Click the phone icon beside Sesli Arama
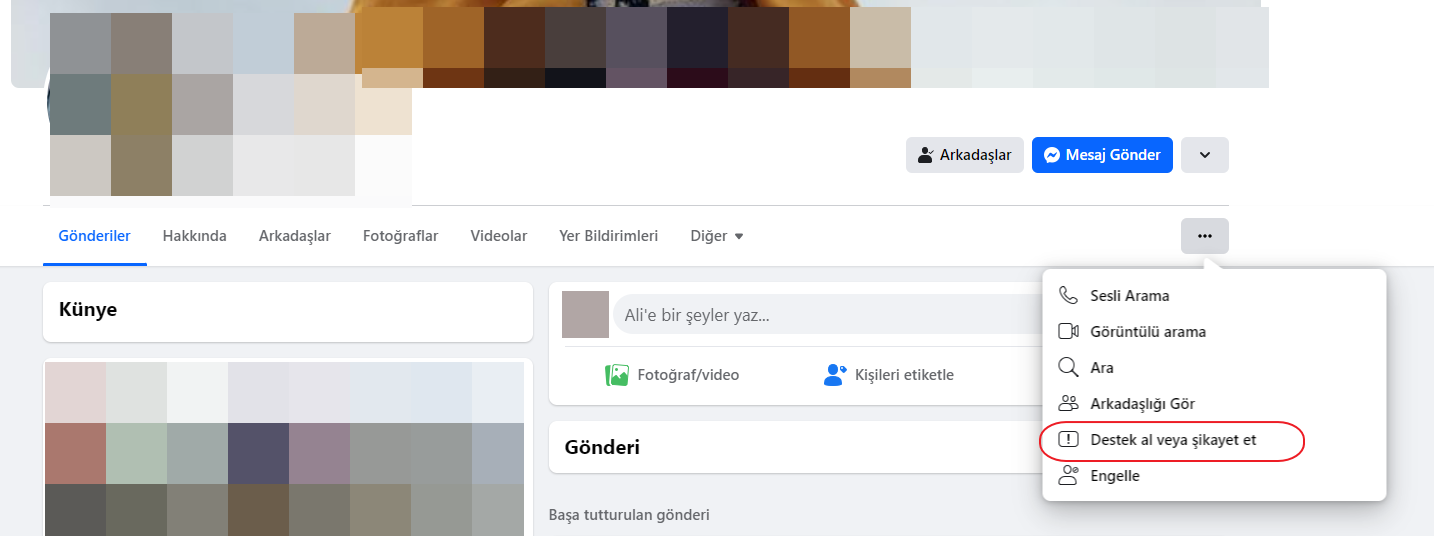 [1069, 296]
